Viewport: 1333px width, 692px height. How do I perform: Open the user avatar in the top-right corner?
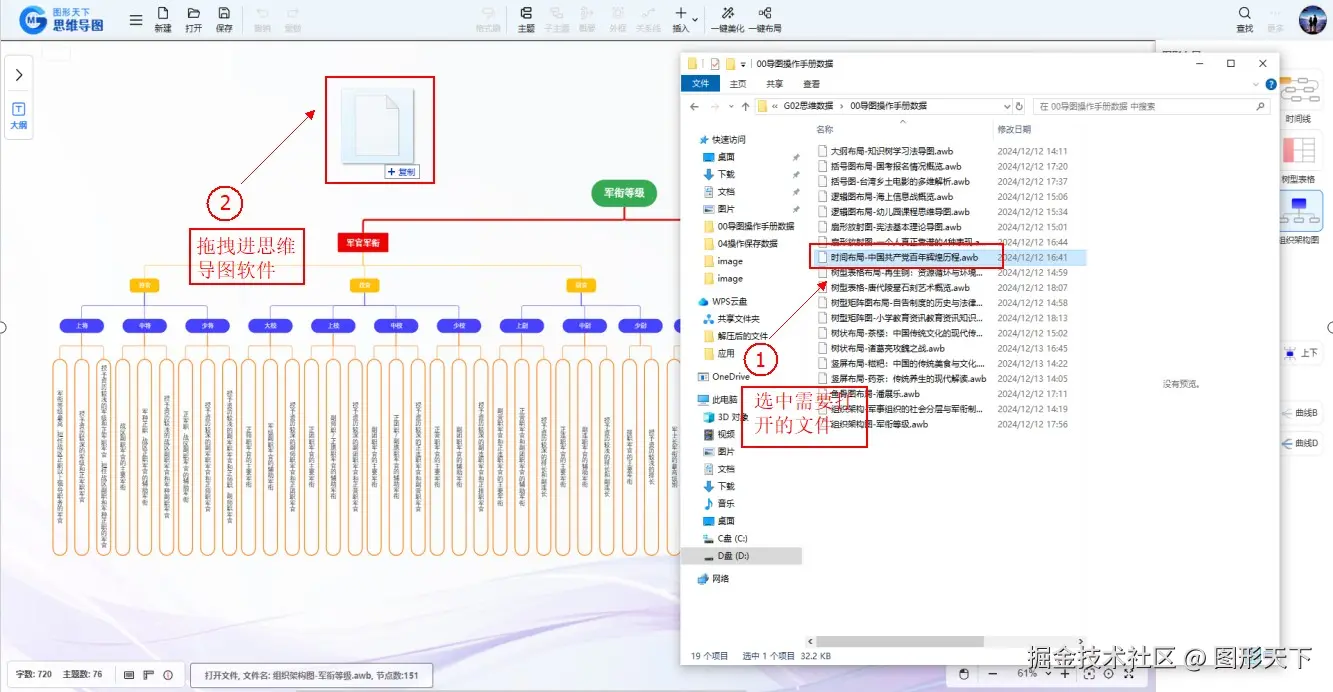(1312, 19)
